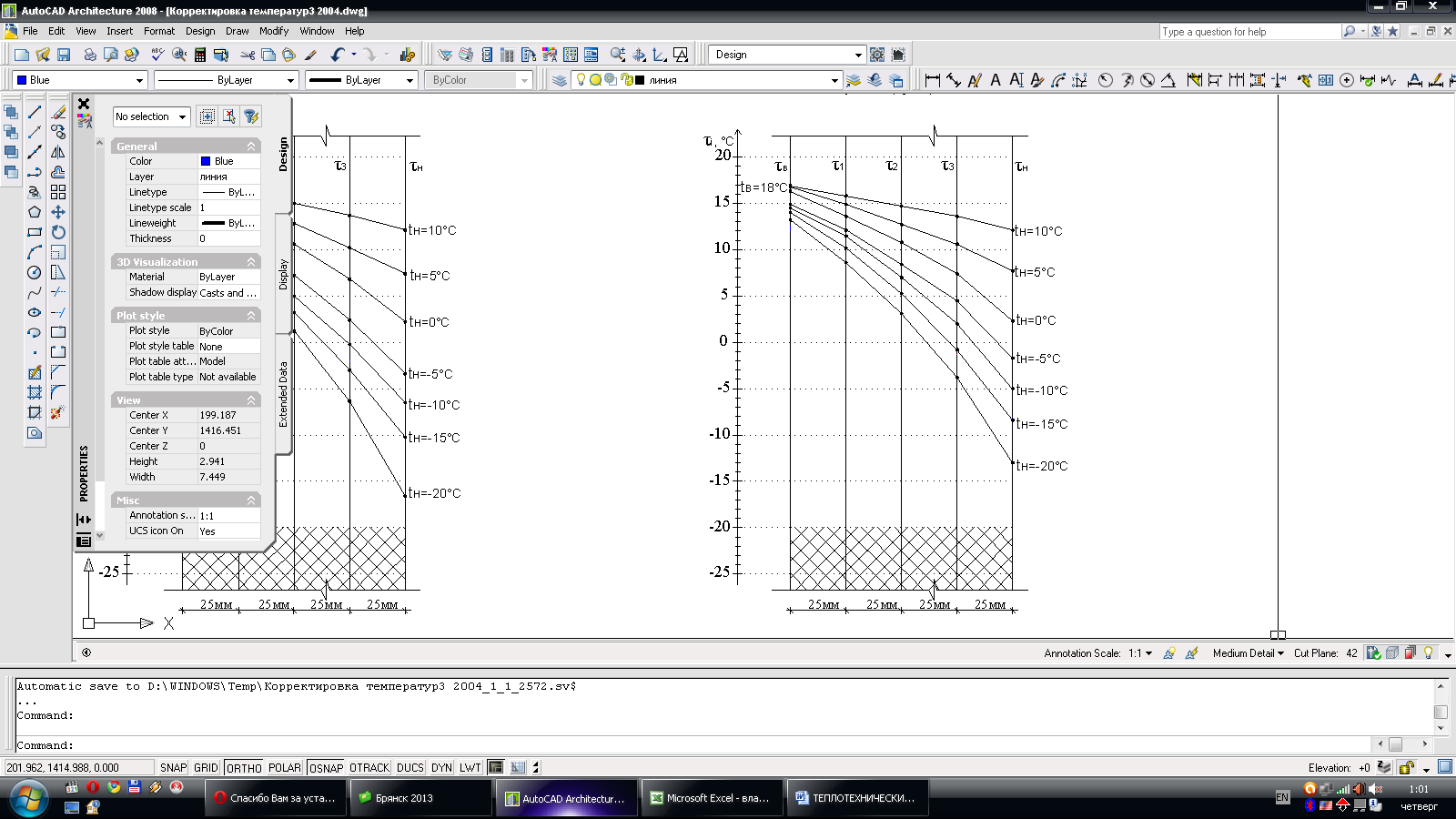Viewport: 1456px width, 819px height.
Task: Click the Plot printer icon
Action: pyautogui.click(x=90, y=55)
